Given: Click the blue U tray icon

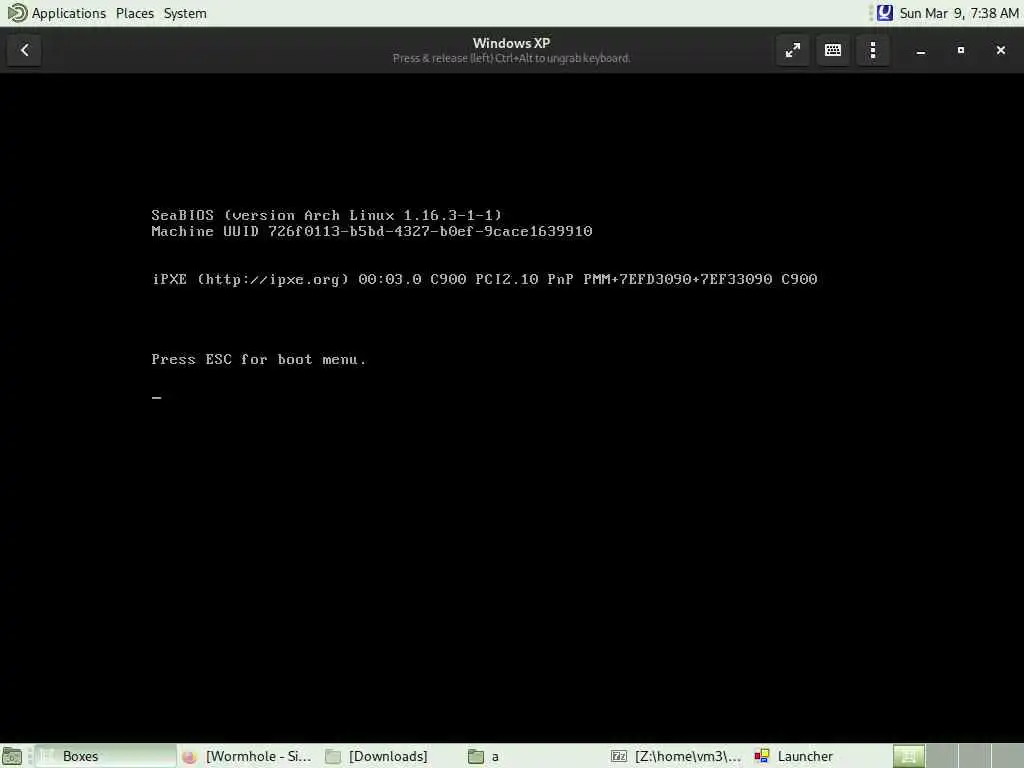Looking at the screenshot, I should point(884,13).
